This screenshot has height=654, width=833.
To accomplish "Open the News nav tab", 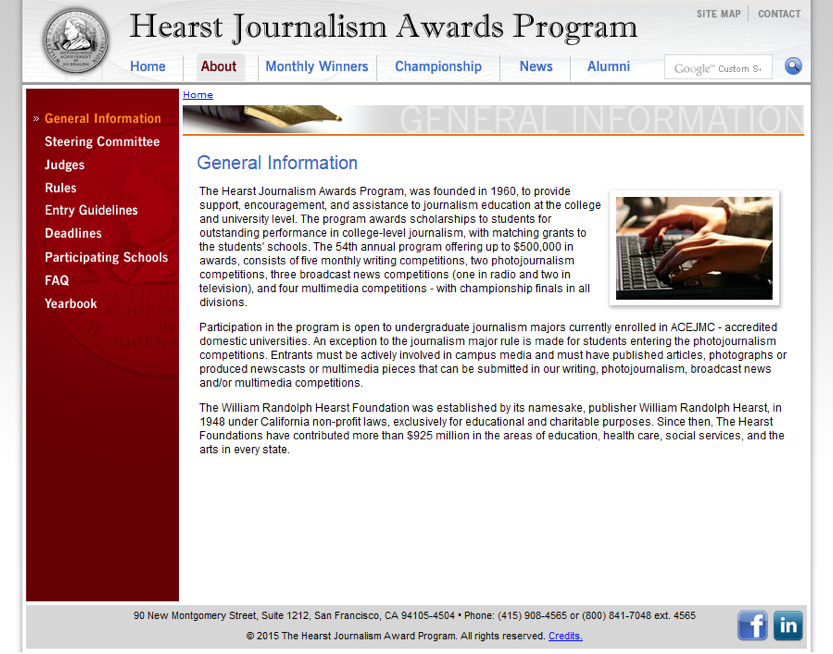I will tap(536, 66).
